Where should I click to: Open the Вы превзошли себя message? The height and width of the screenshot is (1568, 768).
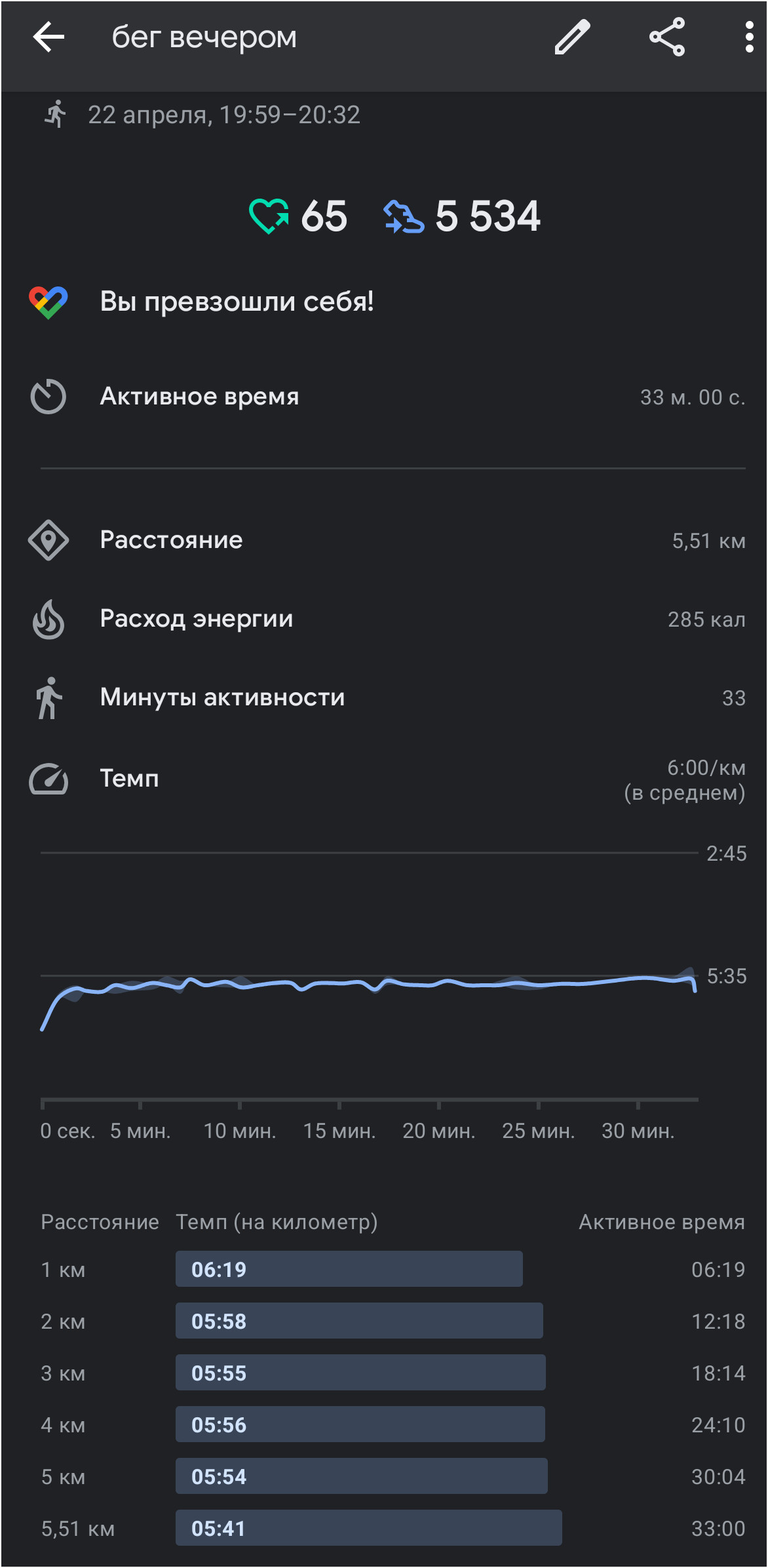click(237, 302)
